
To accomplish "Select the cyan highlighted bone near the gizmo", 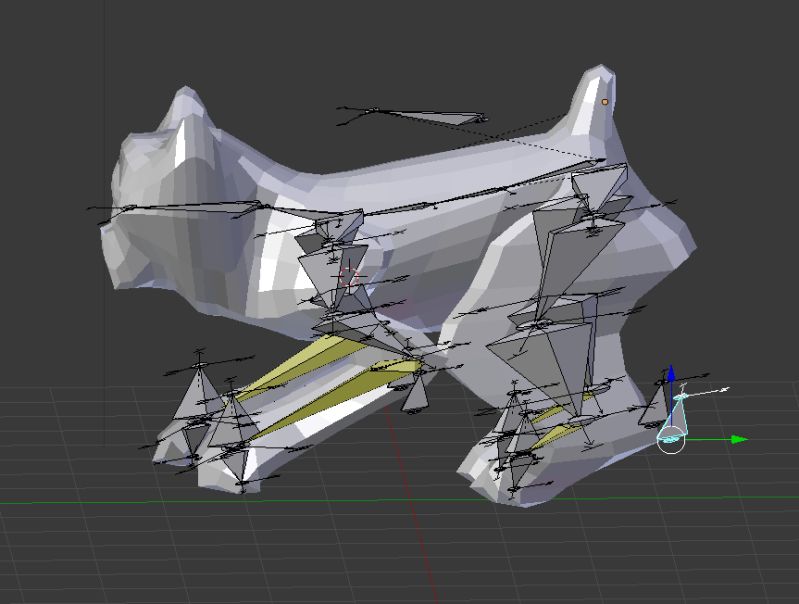I will pos(675,418).
